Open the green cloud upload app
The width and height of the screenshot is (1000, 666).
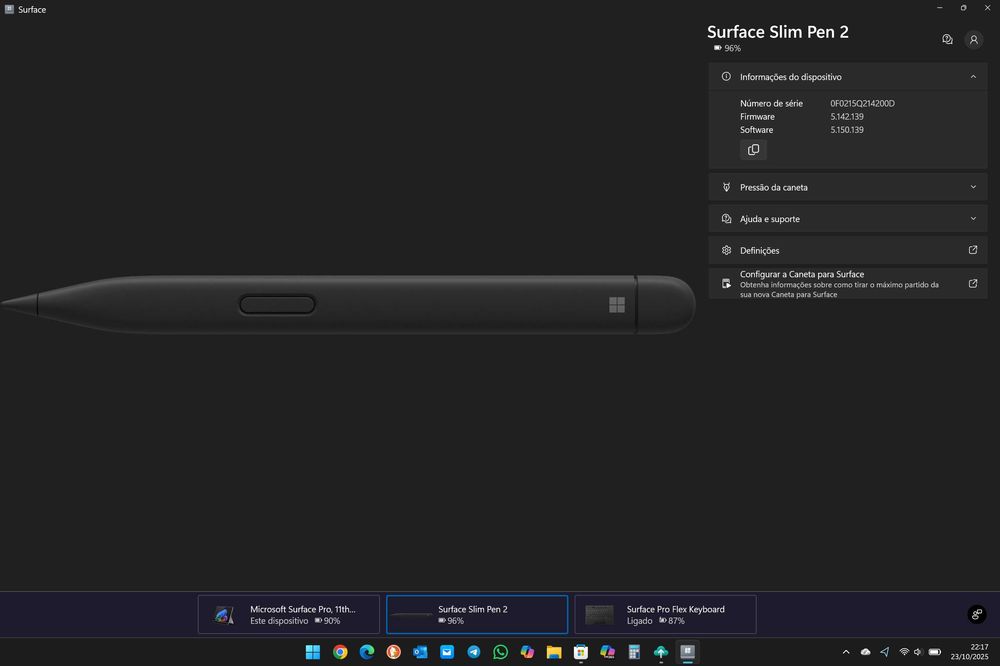[x=661, y=652]
